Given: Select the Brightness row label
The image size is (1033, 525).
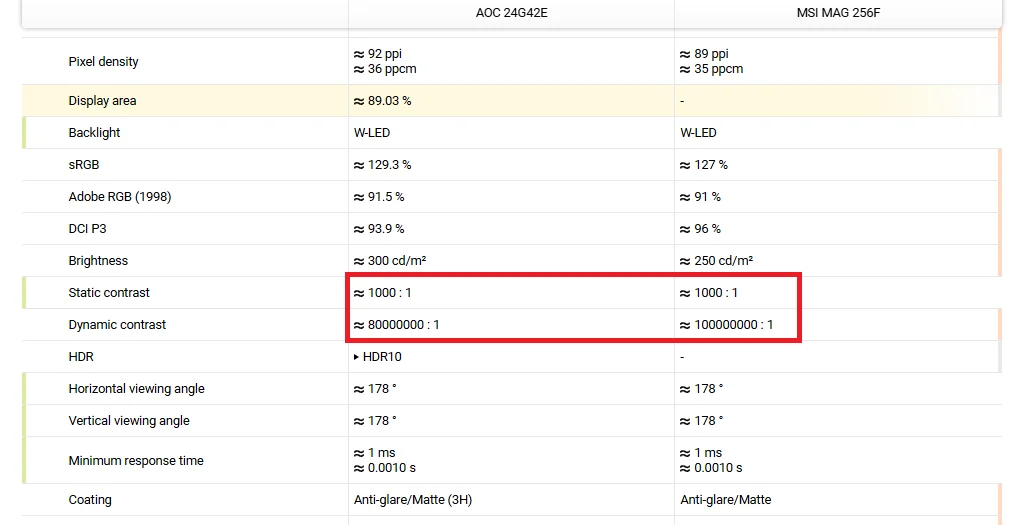Looking at the screenshot, I should click(98, 261).
